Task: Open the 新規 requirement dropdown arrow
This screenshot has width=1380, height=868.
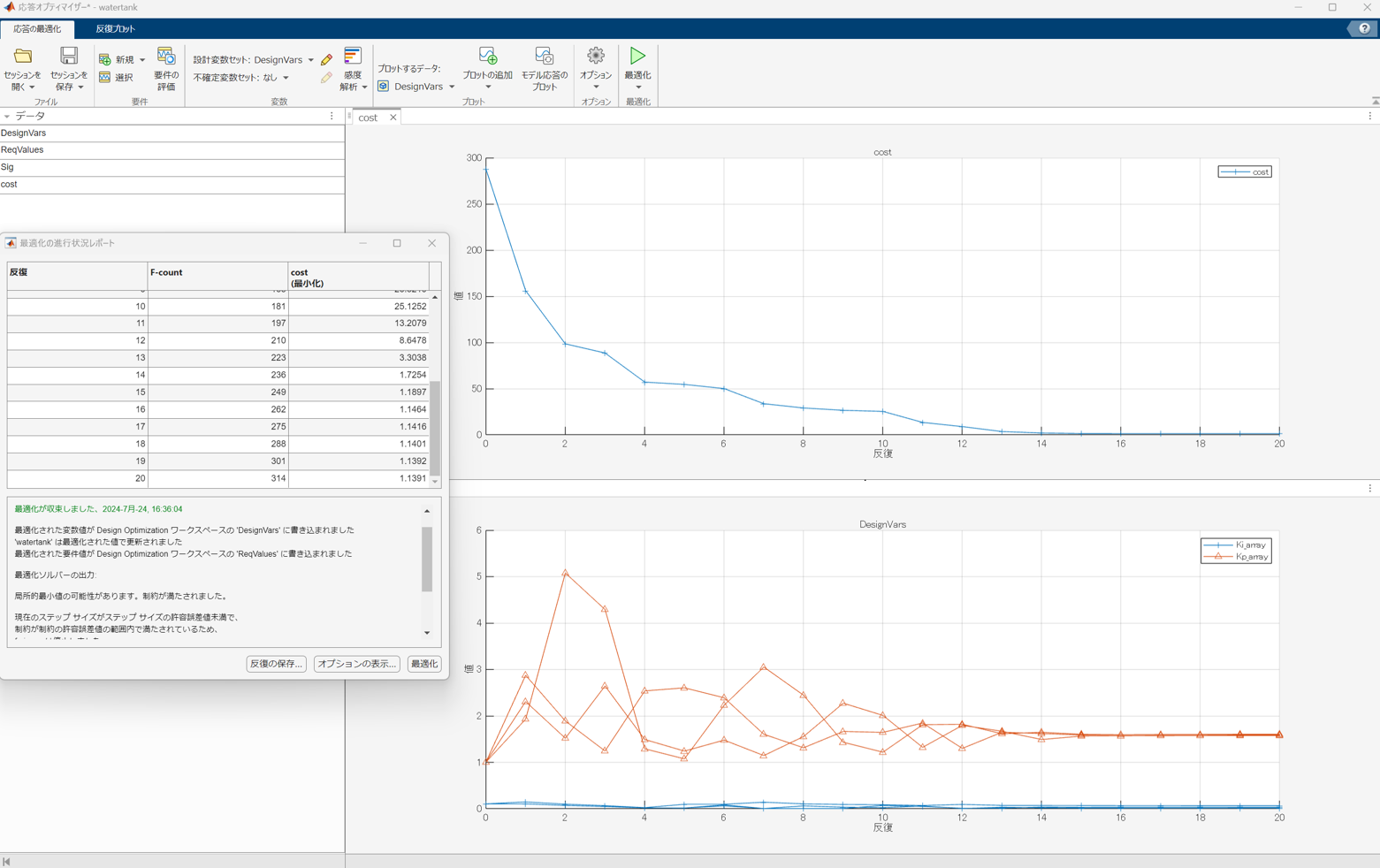Action: 142,60
